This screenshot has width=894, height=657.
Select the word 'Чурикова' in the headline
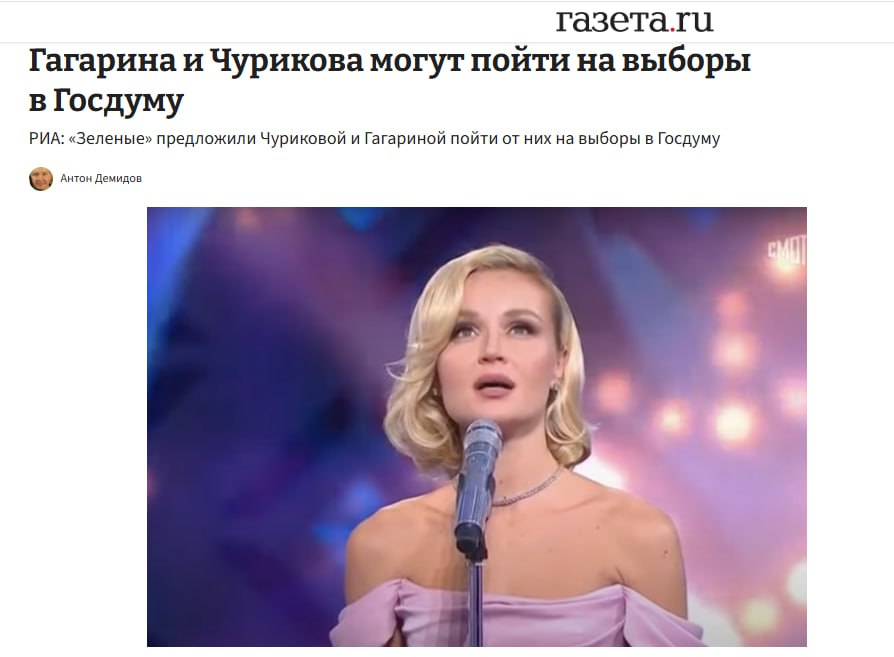(287, 61)
